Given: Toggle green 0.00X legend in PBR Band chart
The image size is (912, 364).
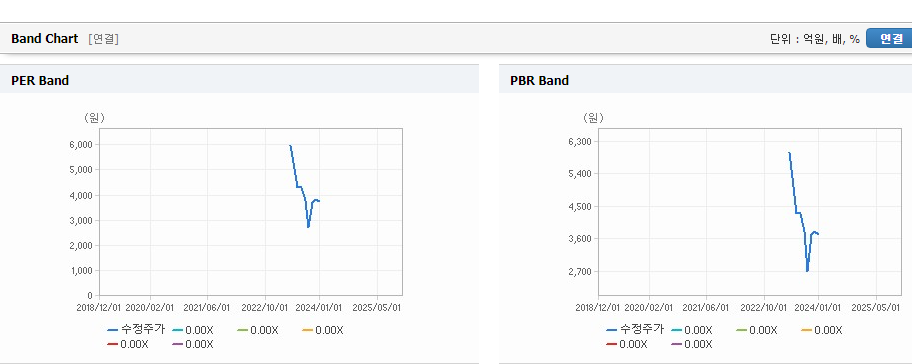Looking at the screenshot, I should (x=757, y=330).
